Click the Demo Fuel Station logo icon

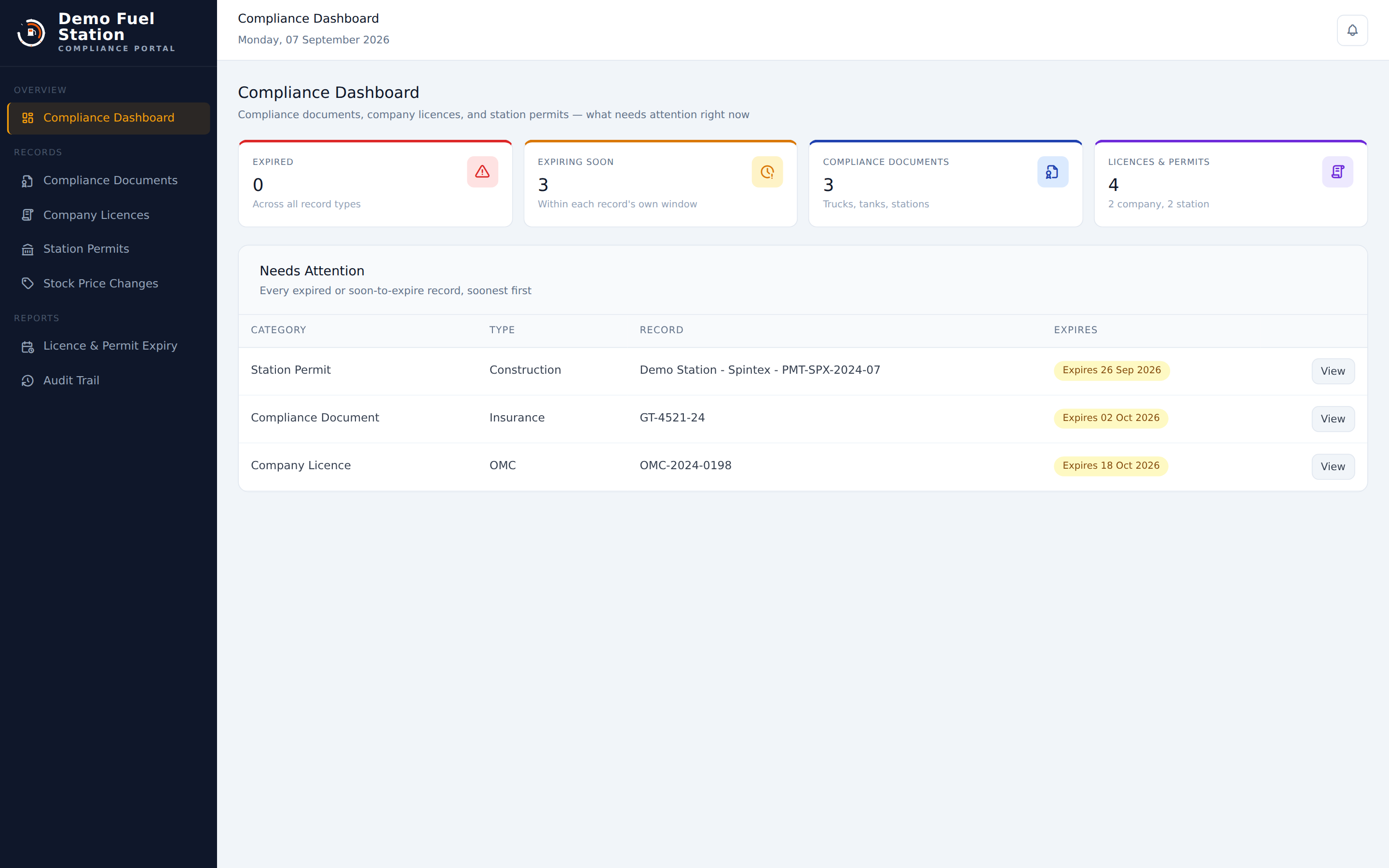tap(31, 33)
